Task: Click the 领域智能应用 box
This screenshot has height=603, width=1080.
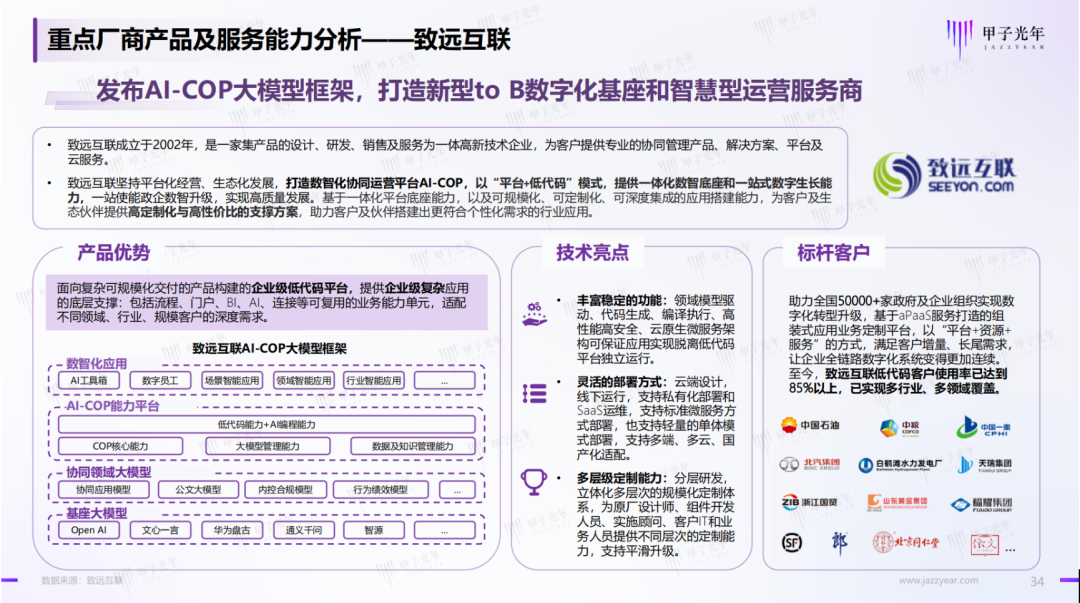Action: (x=303, y=380)
